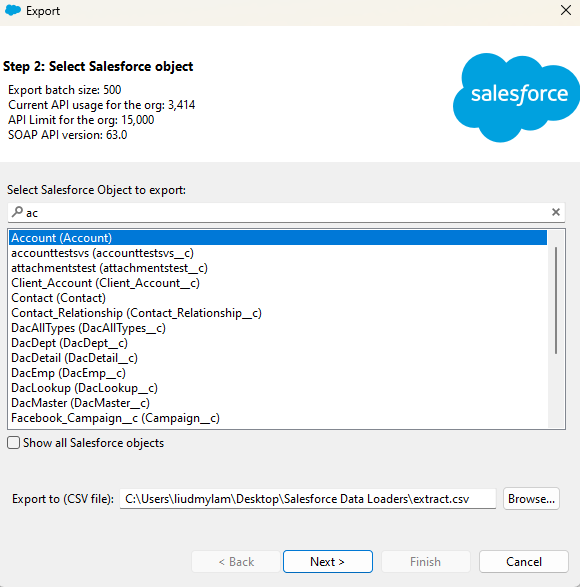This screenshot has width=580, height=587.
Task: Select Client_Account (Client_Account__c) object
Action: point(277,283)
